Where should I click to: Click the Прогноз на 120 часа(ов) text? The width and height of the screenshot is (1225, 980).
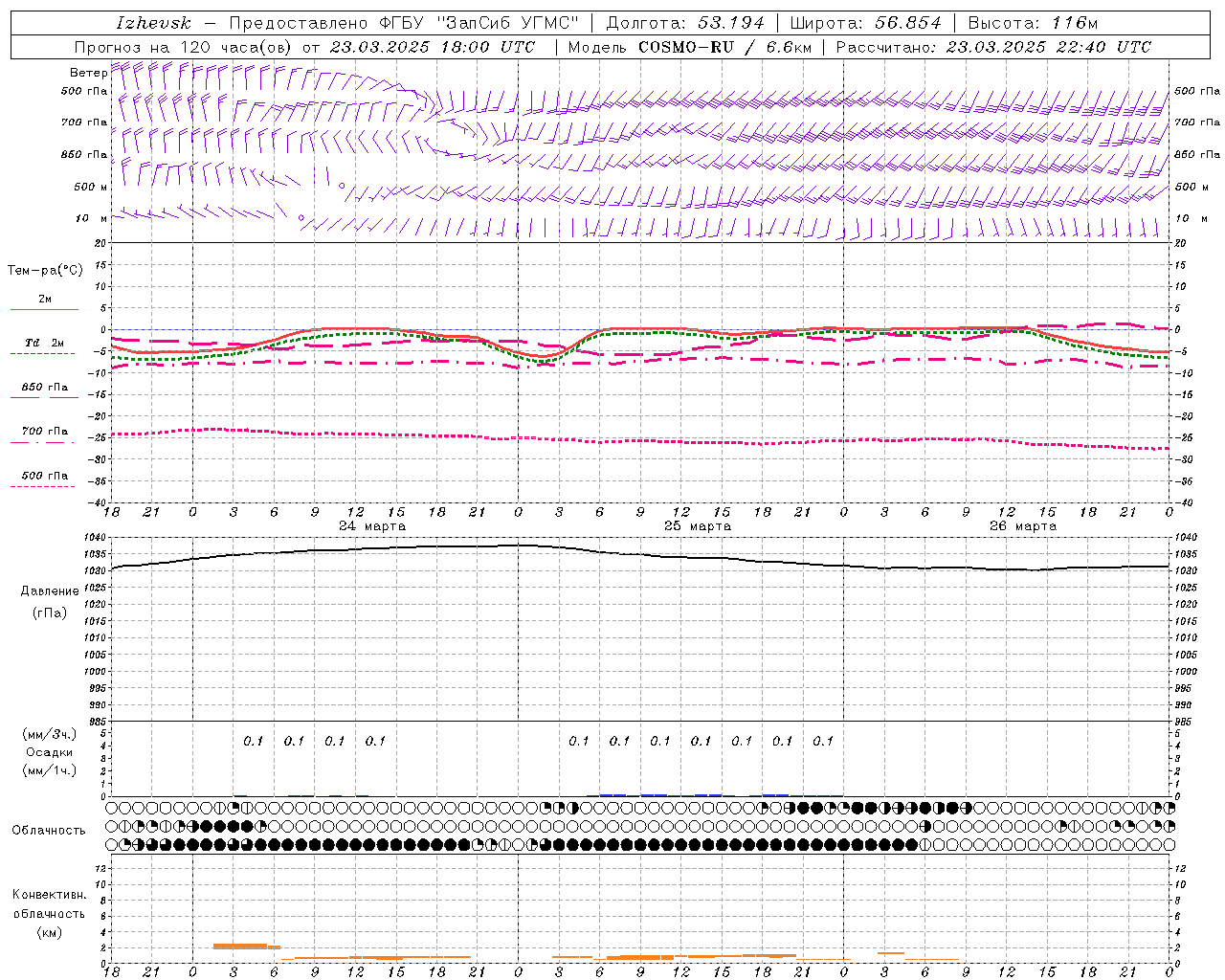(184, 47)
